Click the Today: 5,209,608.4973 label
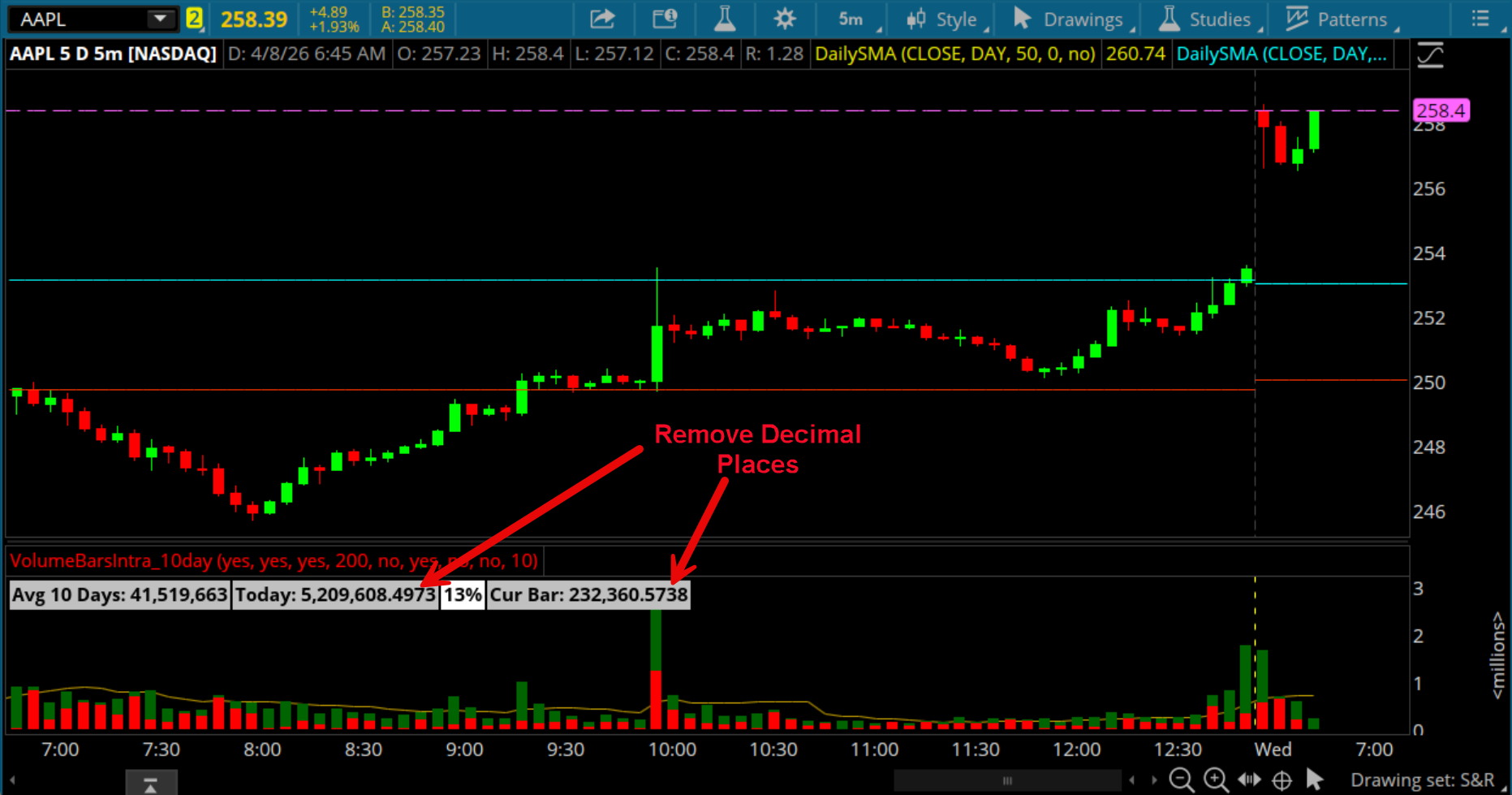 click(335, 594)
